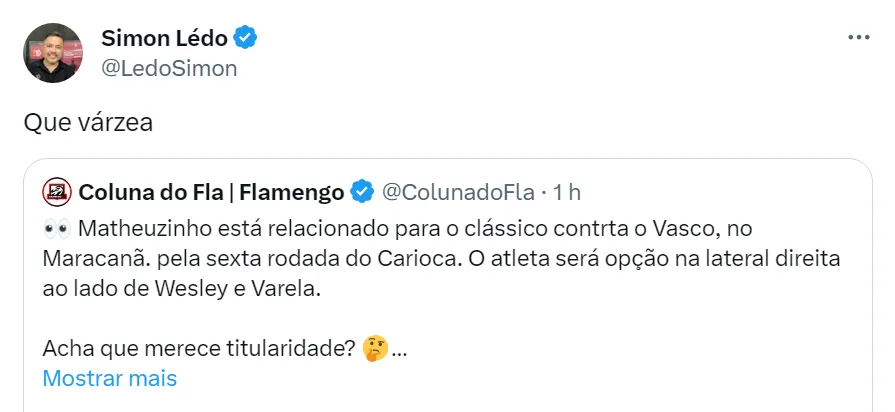Click Simon Lédo's profile photo
The width and height of the screenshot is (895, 412).
53,53
